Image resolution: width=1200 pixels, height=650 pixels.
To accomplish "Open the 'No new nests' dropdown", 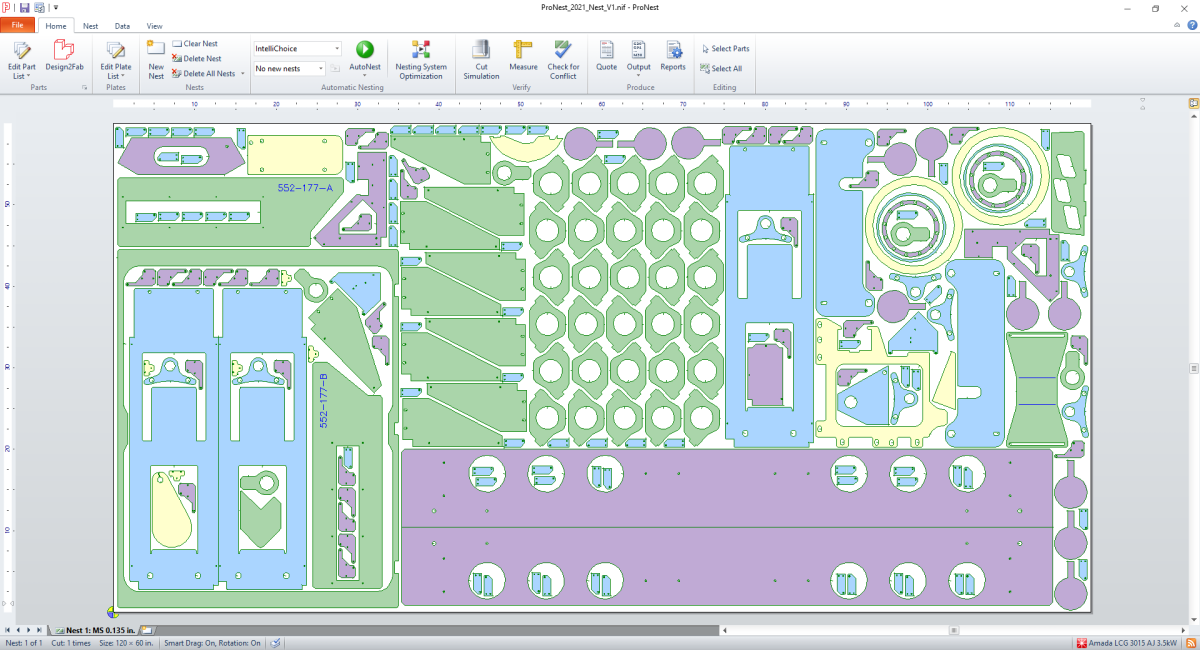I will point(321,68).
